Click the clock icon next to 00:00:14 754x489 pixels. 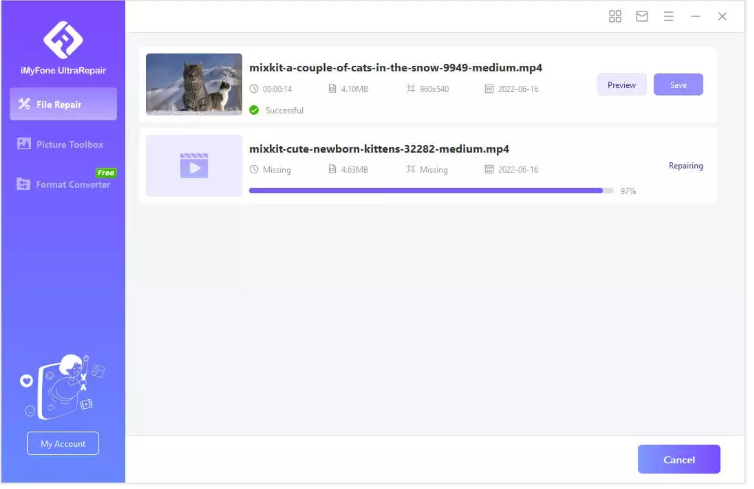click(x=256, y=89)
